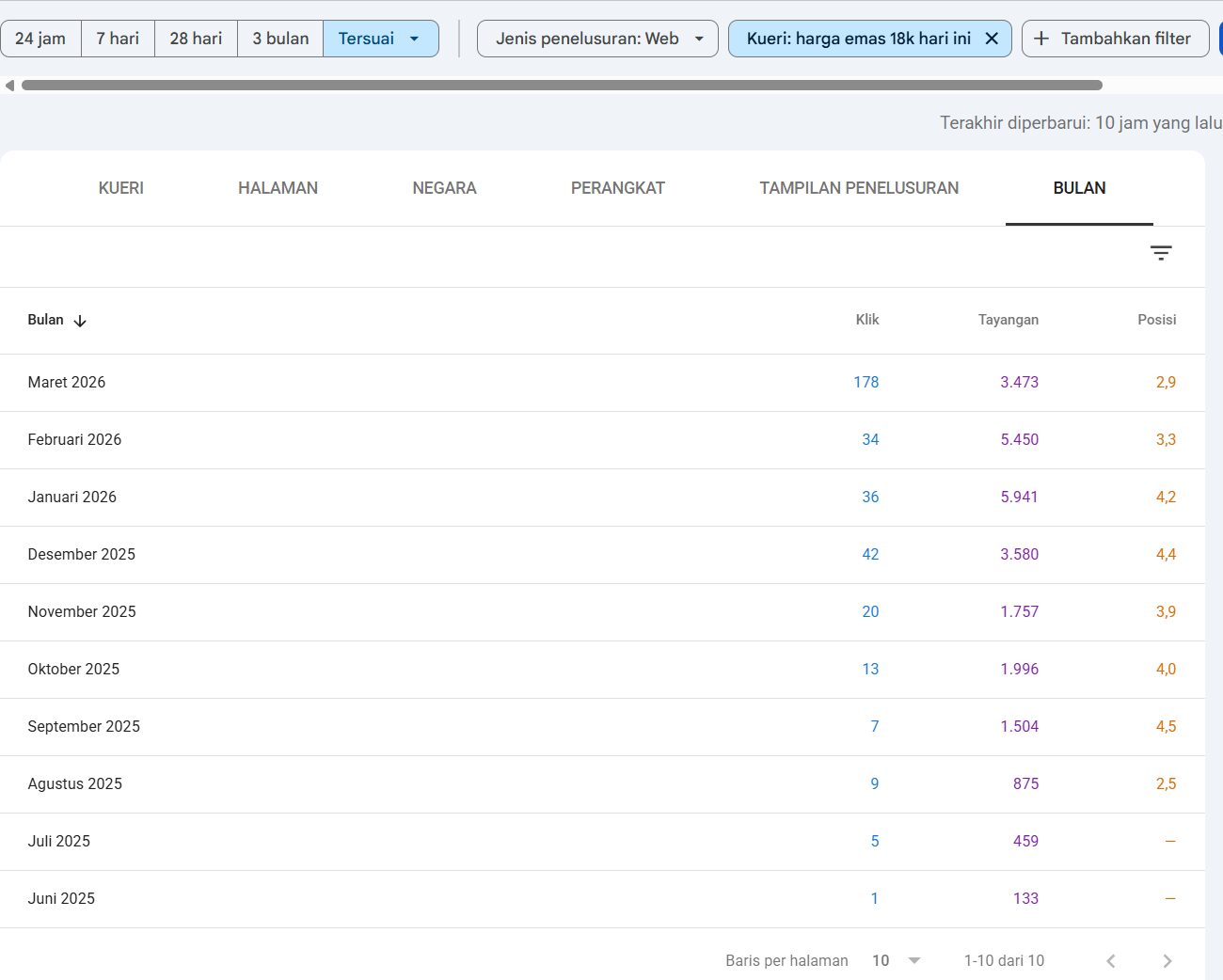Click the plus icon on Tambahkan filter
This screenshot has height=980, width=1223.
(x=1041, y=39)
